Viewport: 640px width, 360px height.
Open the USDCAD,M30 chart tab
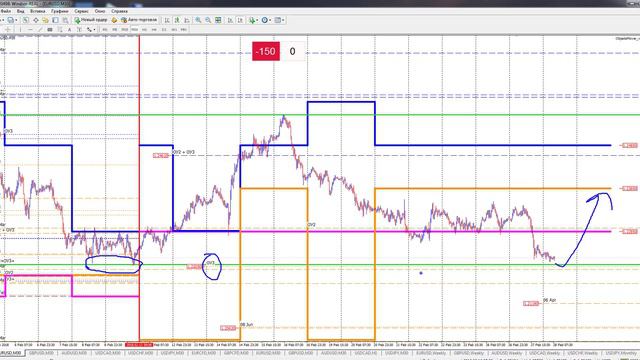coord(107,353)
